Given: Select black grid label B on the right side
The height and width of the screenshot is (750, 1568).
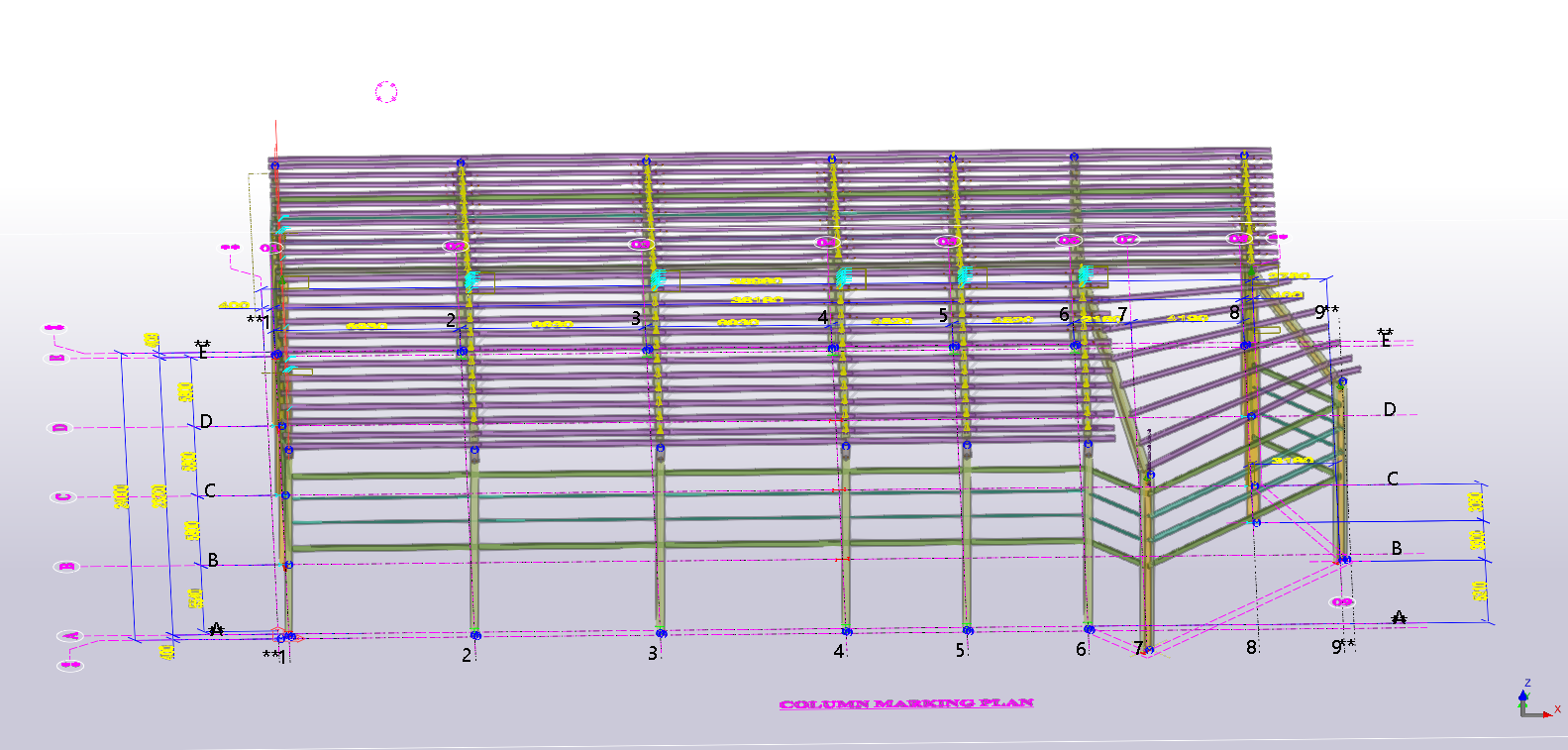Looking at the screenshot, I should tap(1397, 548).
